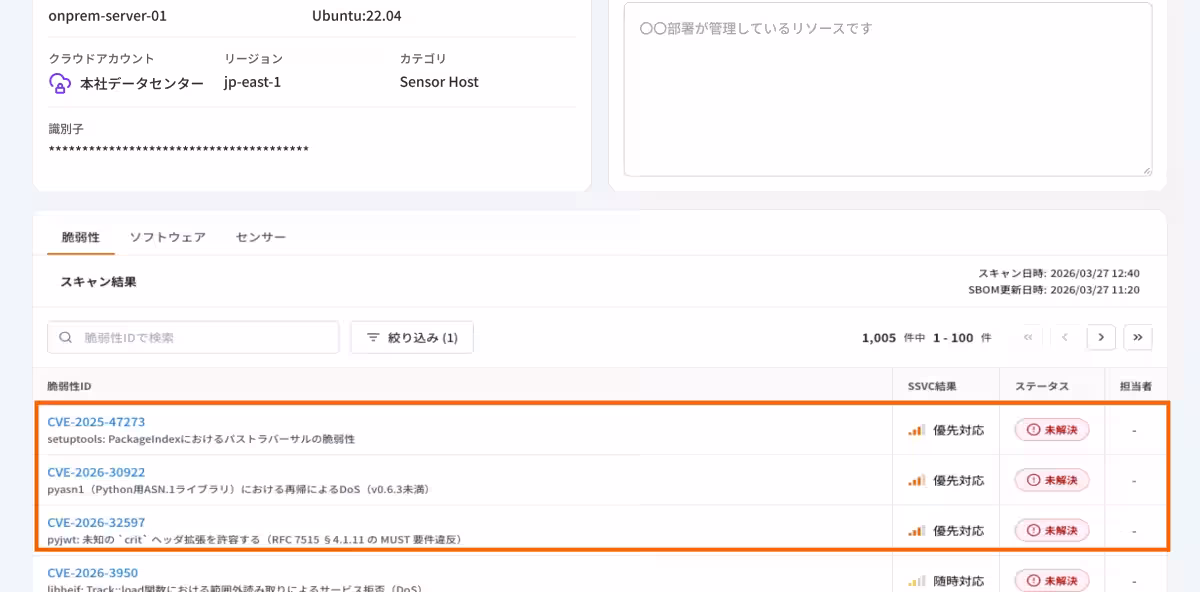This screenshot has height=592, width=1200.
Task: Click the cloud account icon beside 本社データセンター
Action: tap(60, 82)
